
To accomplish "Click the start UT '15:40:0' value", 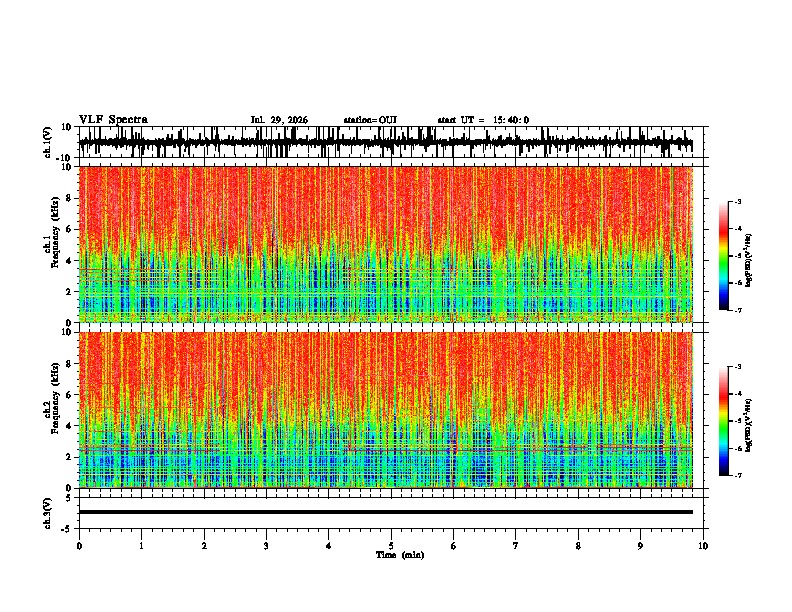I will click(511, 120).
